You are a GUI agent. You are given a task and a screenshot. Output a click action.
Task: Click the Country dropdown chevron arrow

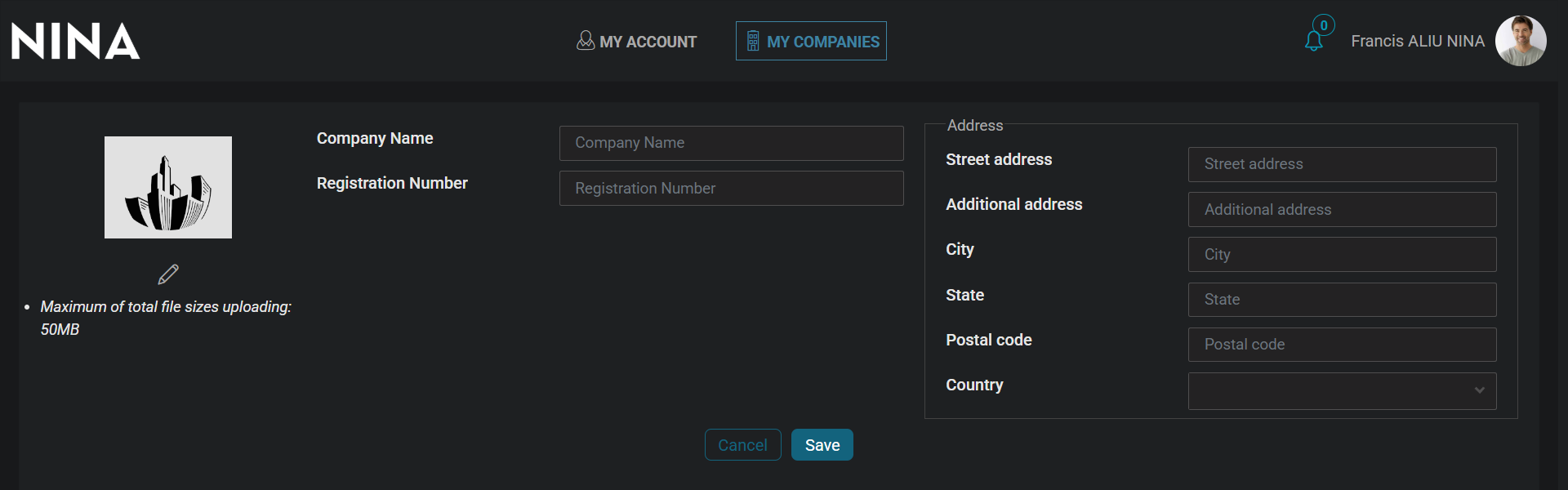(1479, 390)
